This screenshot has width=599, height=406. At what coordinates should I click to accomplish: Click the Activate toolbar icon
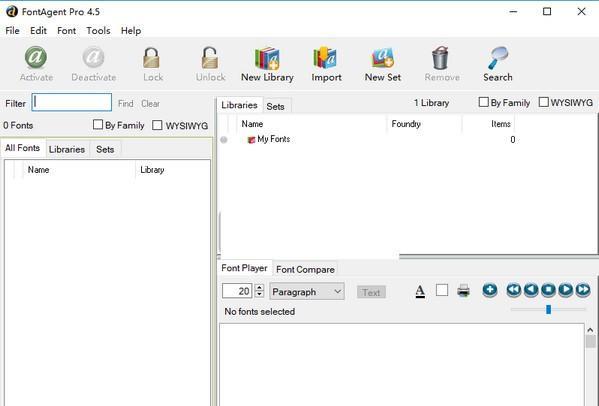[36, 57]
